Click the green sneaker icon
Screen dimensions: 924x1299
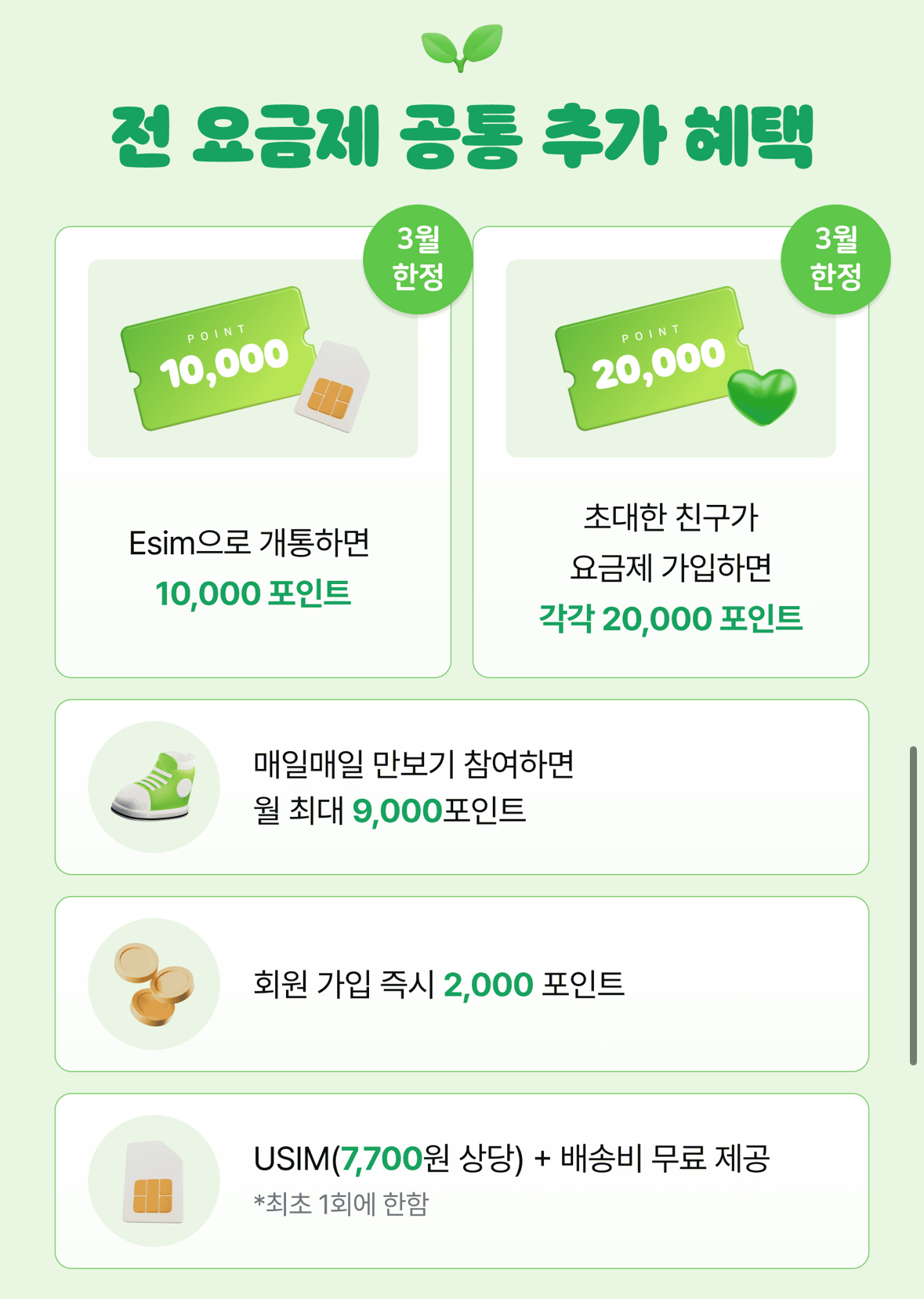coord(154,786)
